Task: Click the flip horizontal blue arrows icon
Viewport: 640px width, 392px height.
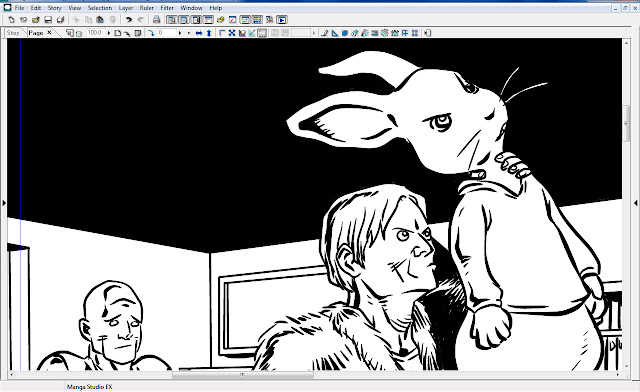Action: coord(199,33)
